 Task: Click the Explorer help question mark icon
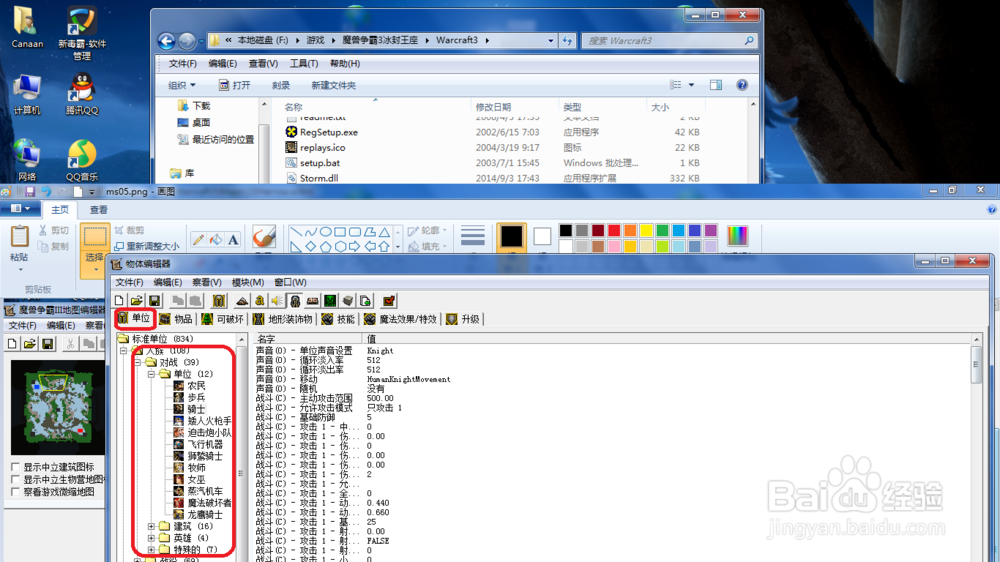(742, 85)
